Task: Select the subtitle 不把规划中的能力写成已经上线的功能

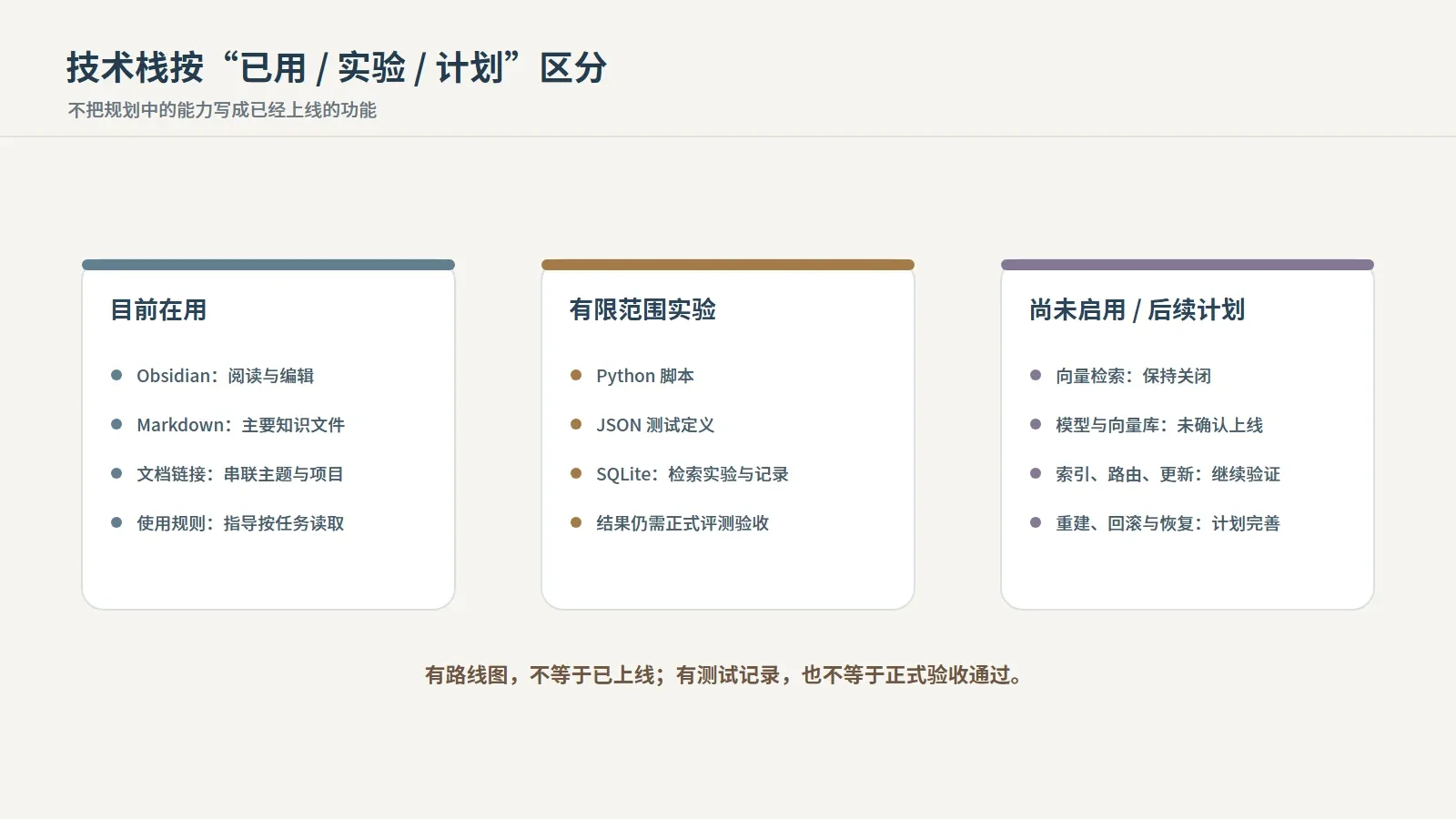Action: 222,110
